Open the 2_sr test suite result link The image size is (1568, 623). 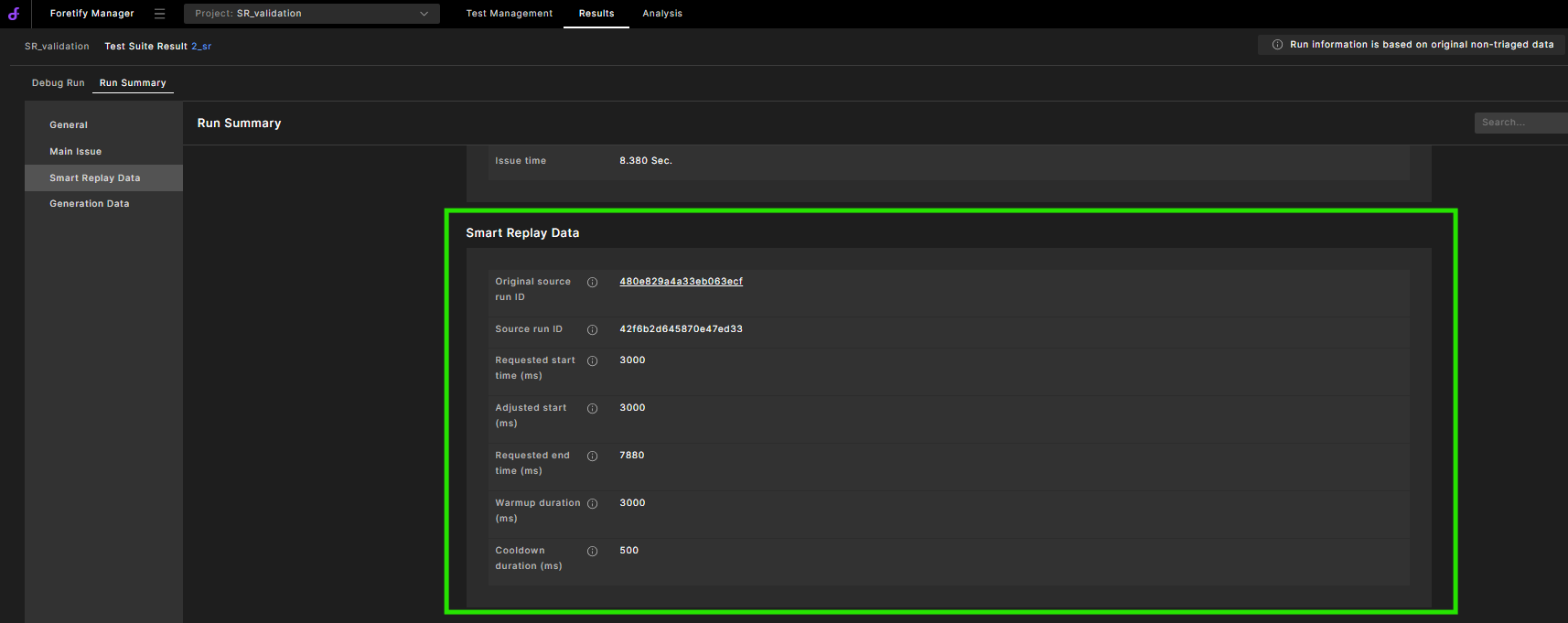click(201, 47)
